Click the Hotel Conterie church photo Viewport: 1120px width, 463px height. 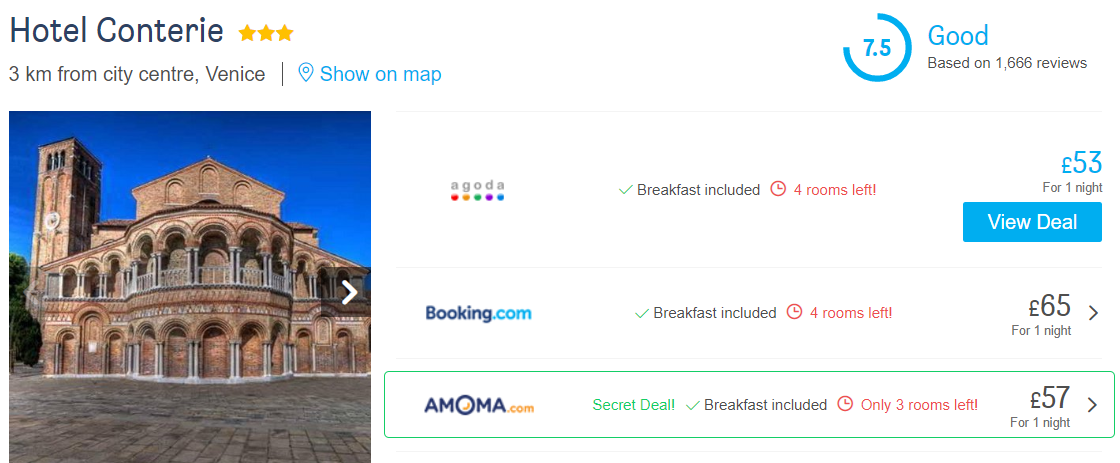pyautogui.click(x=190, y=287)
